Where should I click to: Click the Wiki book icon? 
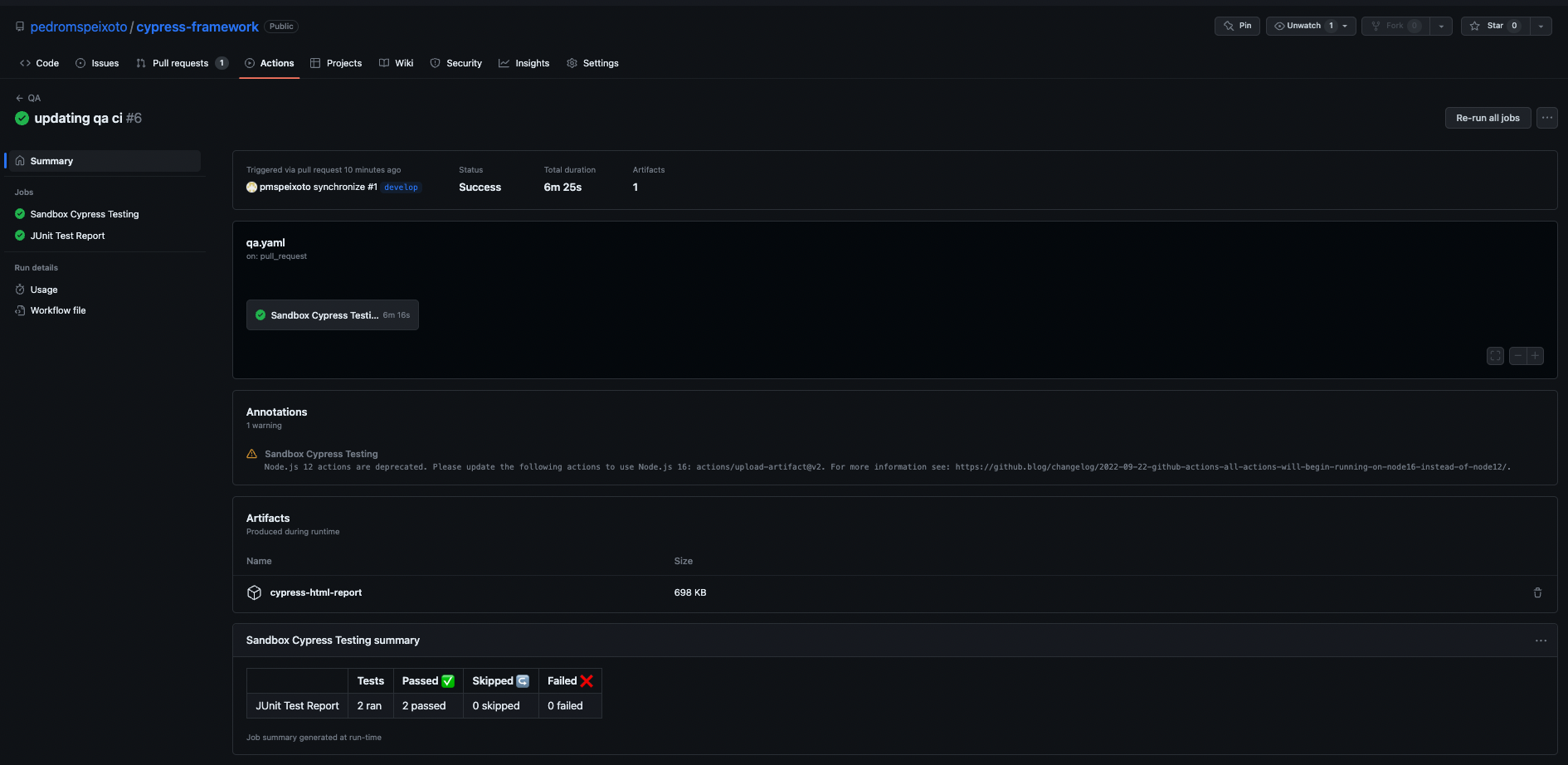[384, 63]
